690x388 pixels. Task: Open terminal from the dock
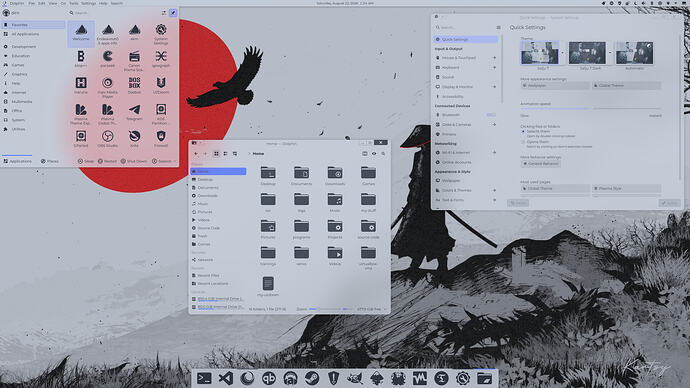tap(204, 378)
